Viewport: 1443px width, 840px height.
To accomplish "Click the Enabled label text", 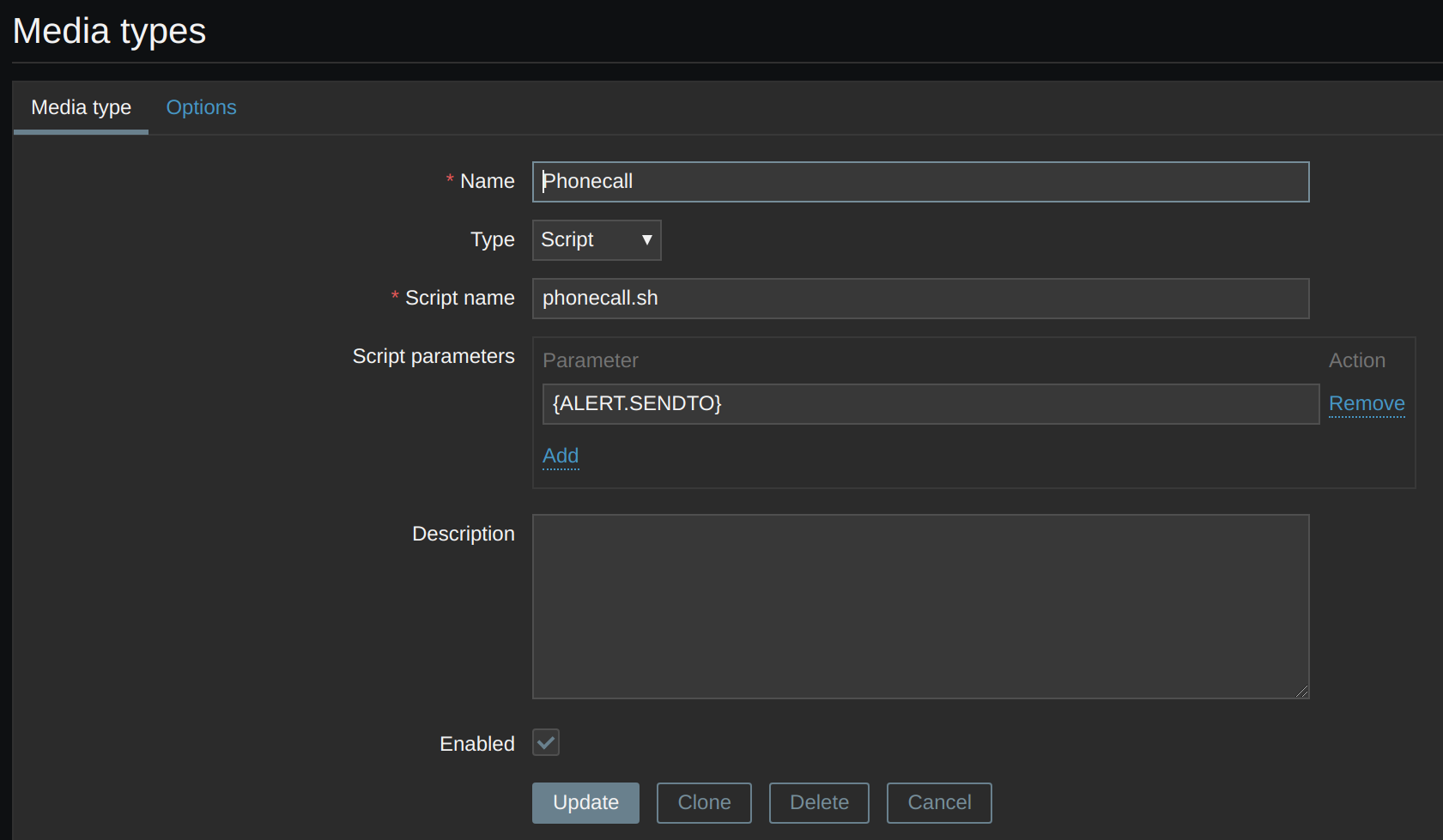I will click(476, 744).
